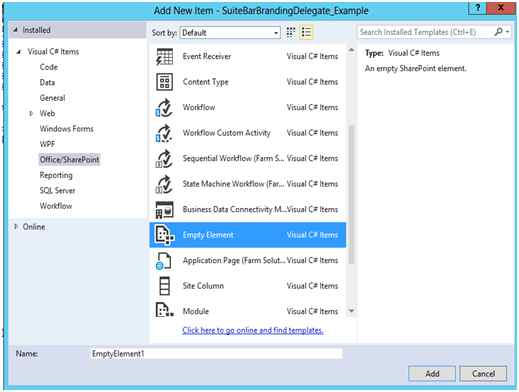
Task: Select the Sequential Workflow icon
Action: pos(164,159)
